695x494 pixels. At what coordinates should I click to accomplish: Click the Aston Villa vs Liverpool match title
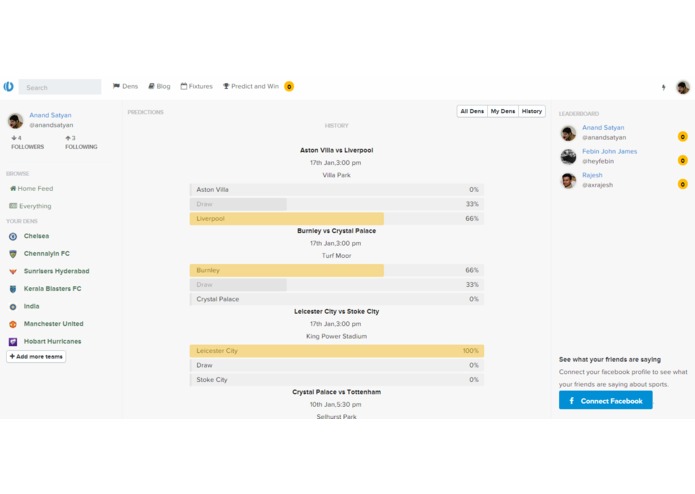pos(336,151)
